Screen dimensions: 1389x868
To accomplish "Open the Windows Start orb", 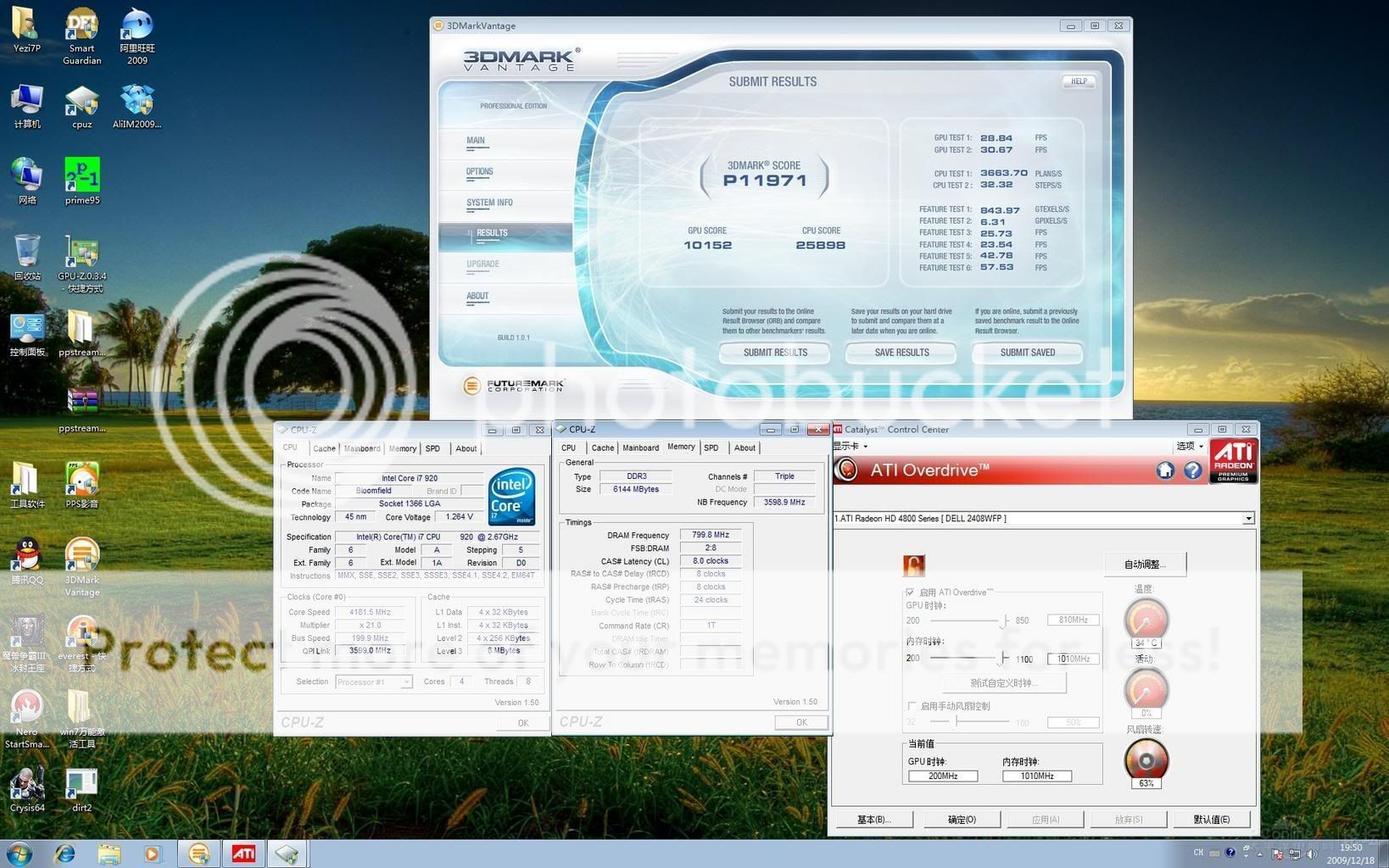I will (x=19, y=854).
